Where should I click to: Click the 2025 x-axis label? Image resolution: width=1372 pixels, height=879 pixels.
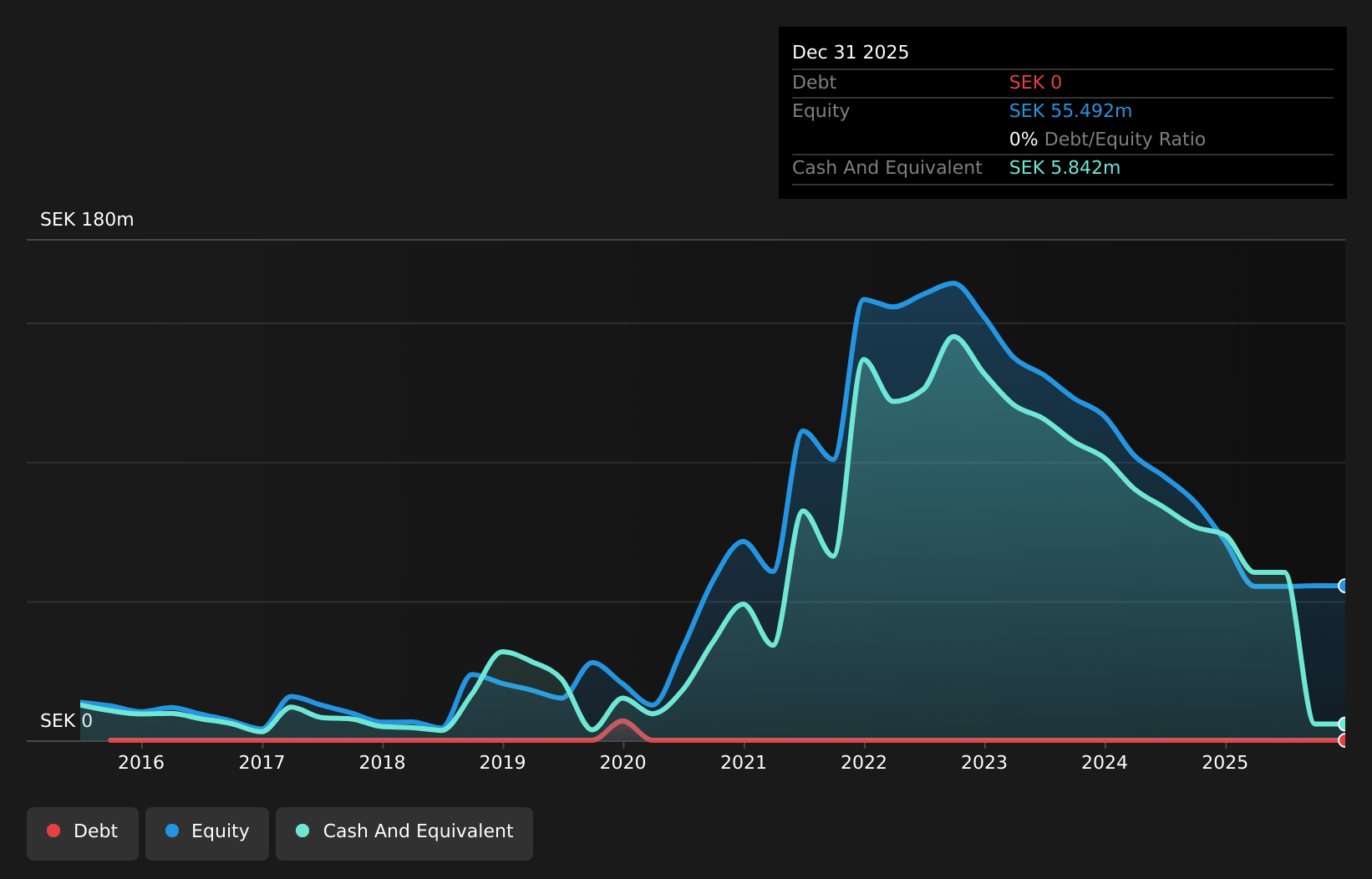pos(1225,762)
